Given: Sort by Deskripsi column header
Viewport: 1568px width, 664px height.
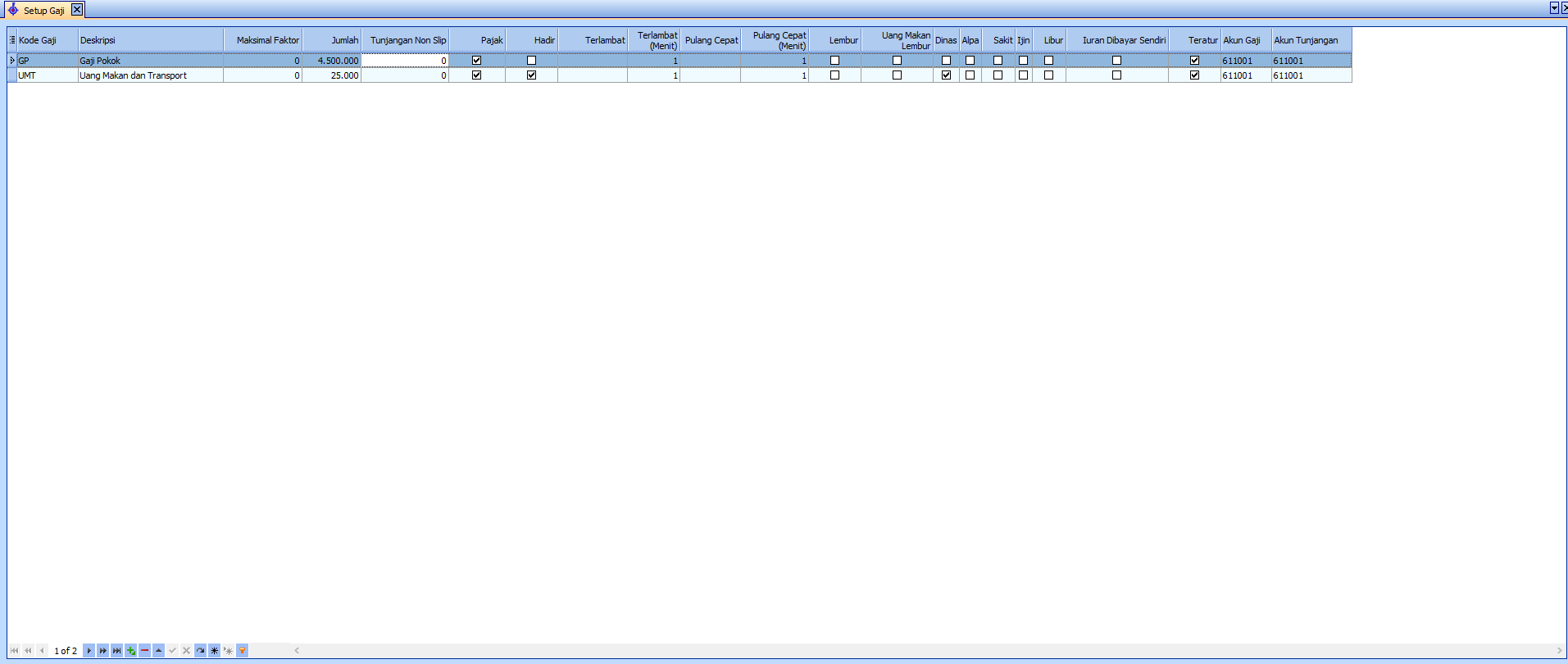Looking at the screenshot, I should point(151,40).
